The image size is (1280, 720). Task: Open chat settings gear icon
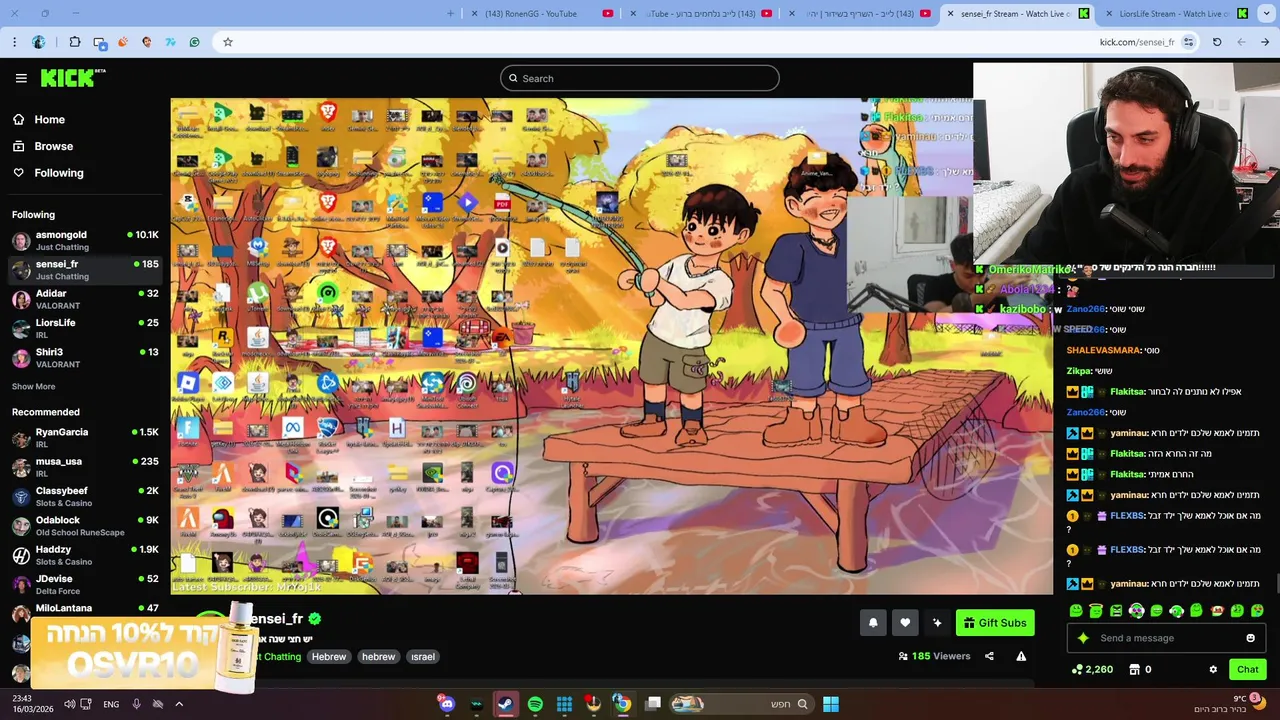pos(1213,669)
